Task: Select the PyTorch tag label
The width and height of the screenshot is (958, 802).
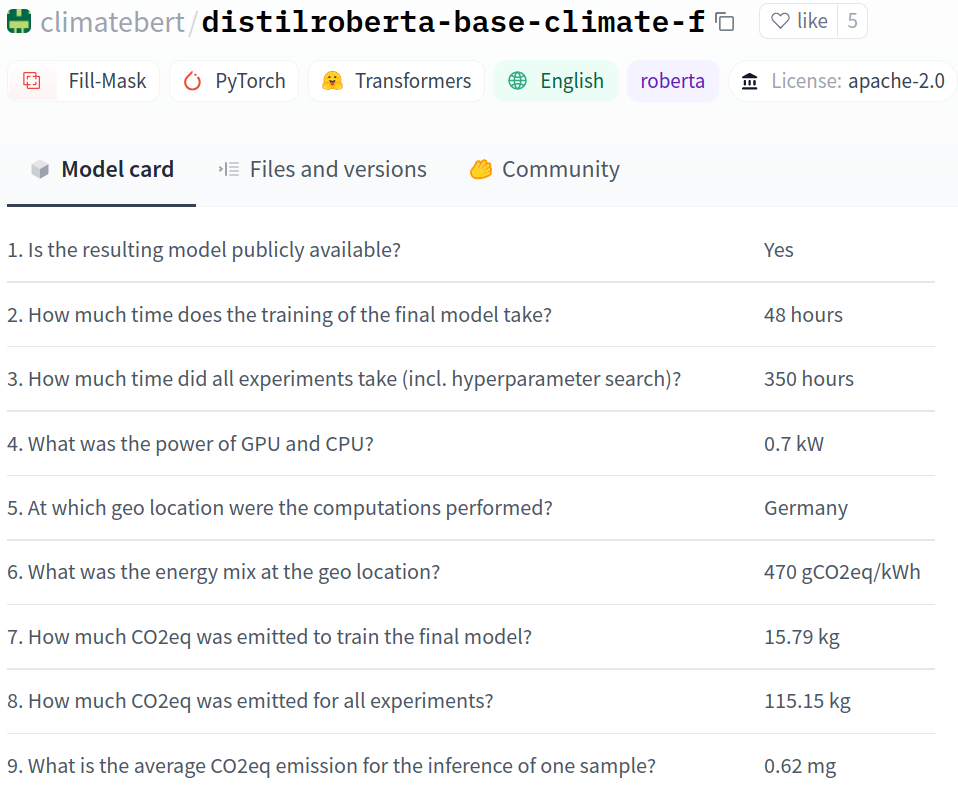Action: pyautogui.click(x=250, y=81)
